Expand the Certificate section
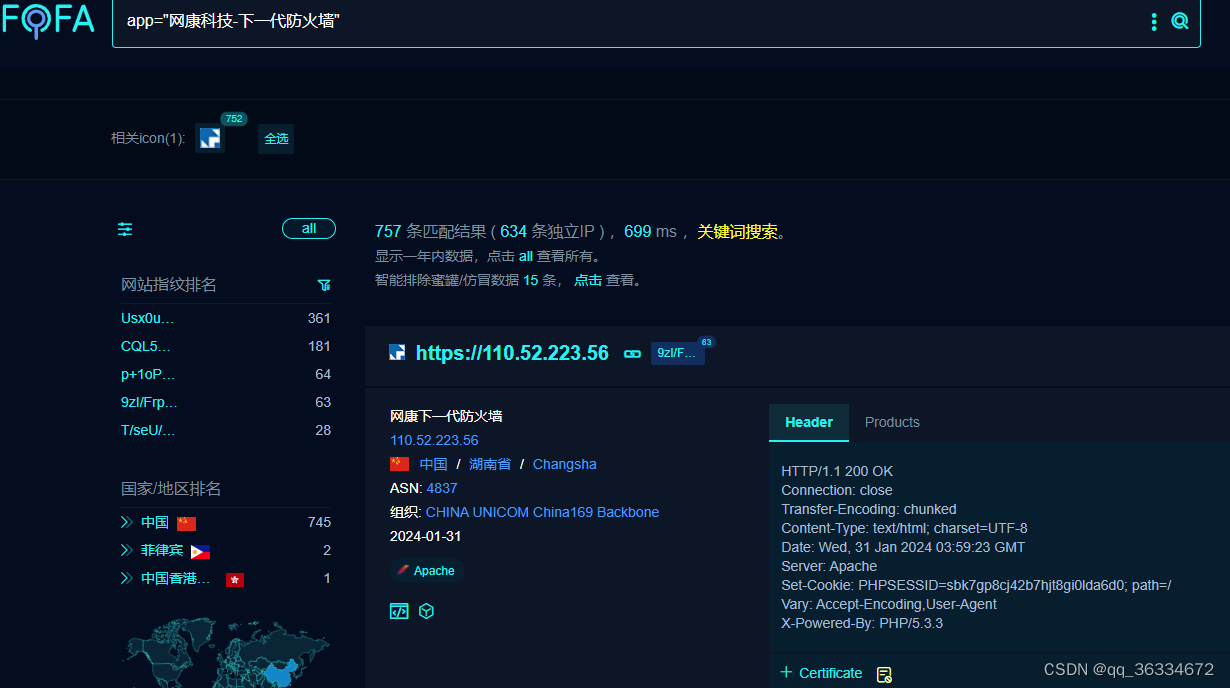 click(821, 673)
